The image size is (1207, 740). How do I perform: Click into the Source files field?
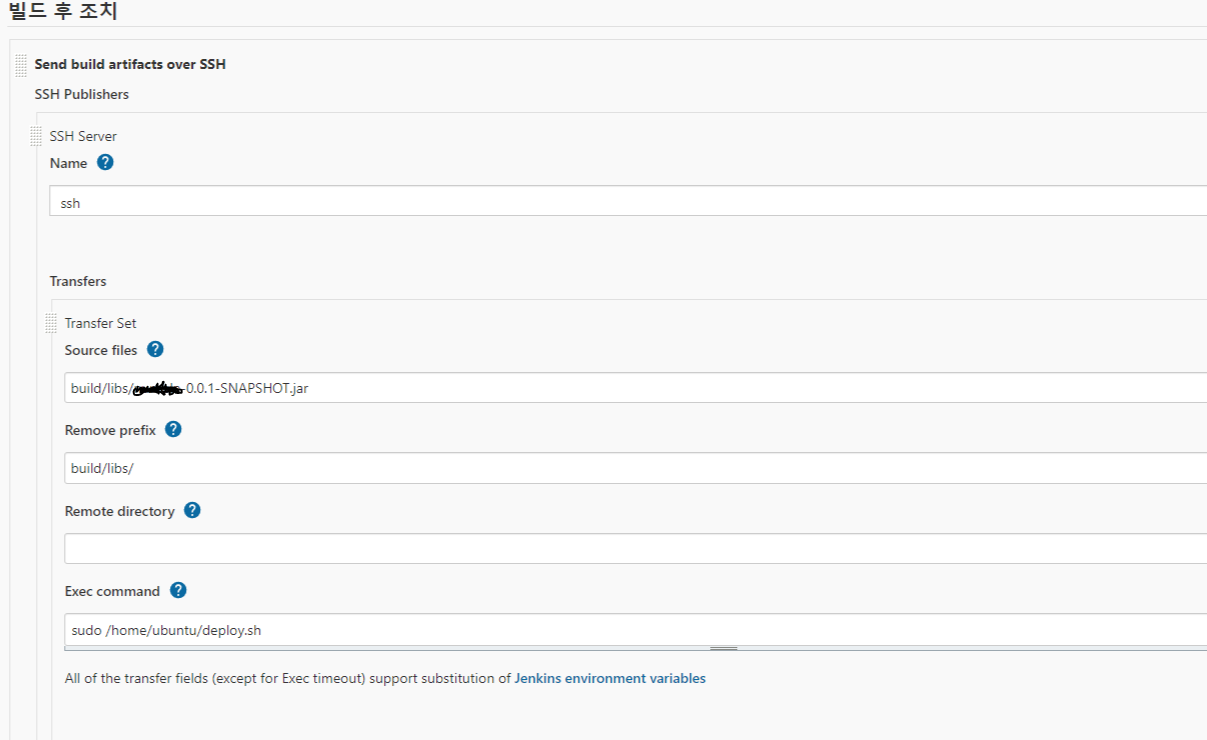coord(636,388)
